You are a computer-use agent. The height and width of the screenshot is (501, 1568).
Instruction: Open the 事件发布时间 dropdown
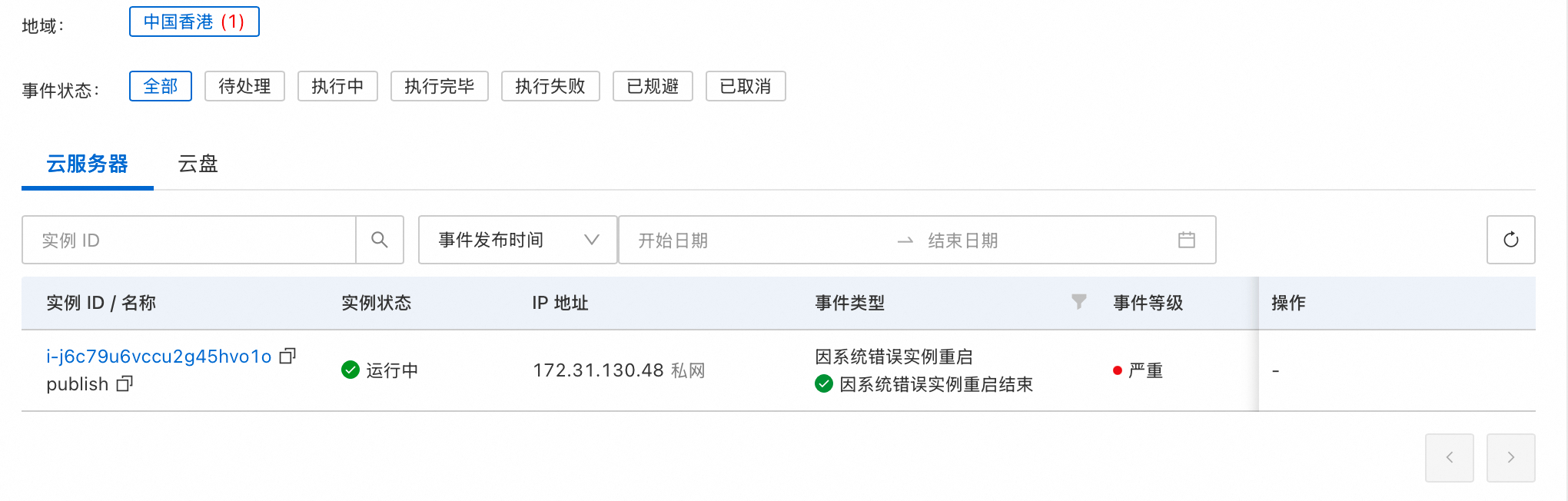point(517,240)
